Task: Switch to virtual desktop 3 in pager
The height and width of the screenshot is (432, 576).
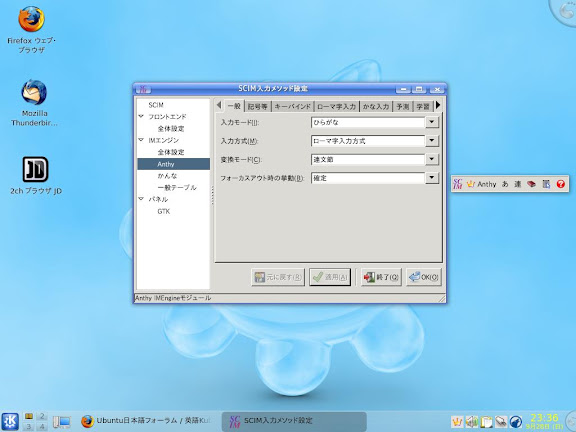Action: pyautogui.click(x=29, y=426)
